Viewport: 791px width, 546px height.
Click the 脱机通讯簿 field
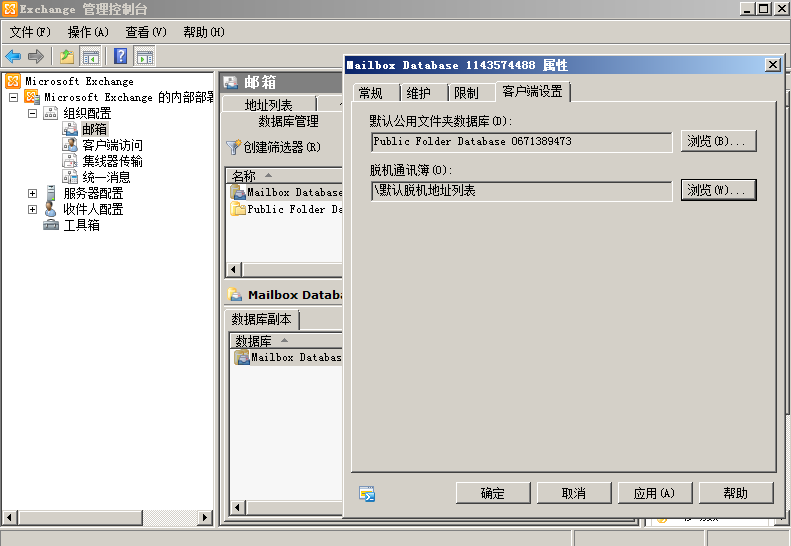[x=522, y=191]
